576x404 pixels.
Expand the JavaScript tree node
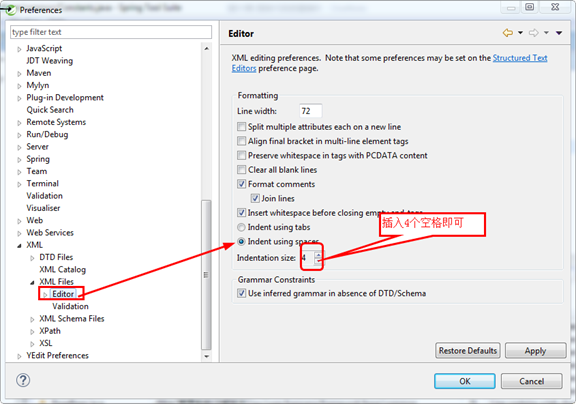tap(19, 49)
